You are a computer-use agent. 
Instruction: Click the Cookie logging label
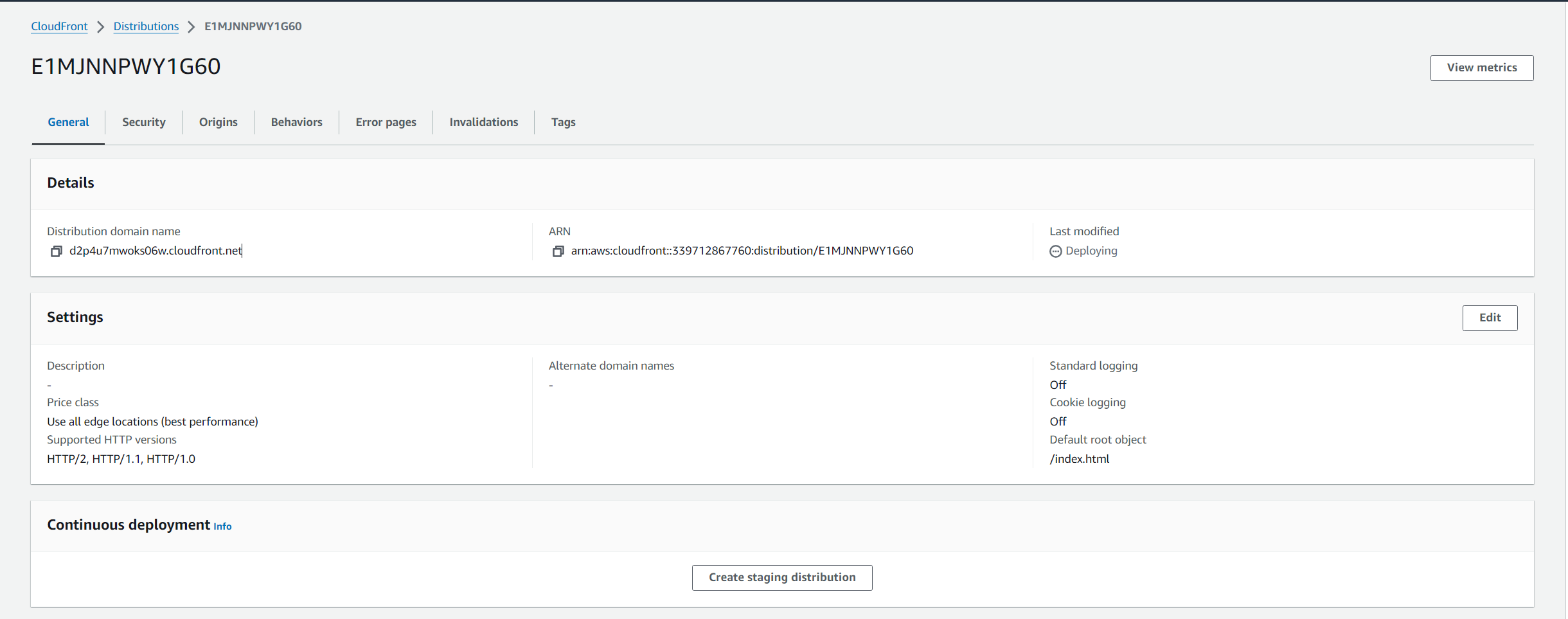point(1087,402)
